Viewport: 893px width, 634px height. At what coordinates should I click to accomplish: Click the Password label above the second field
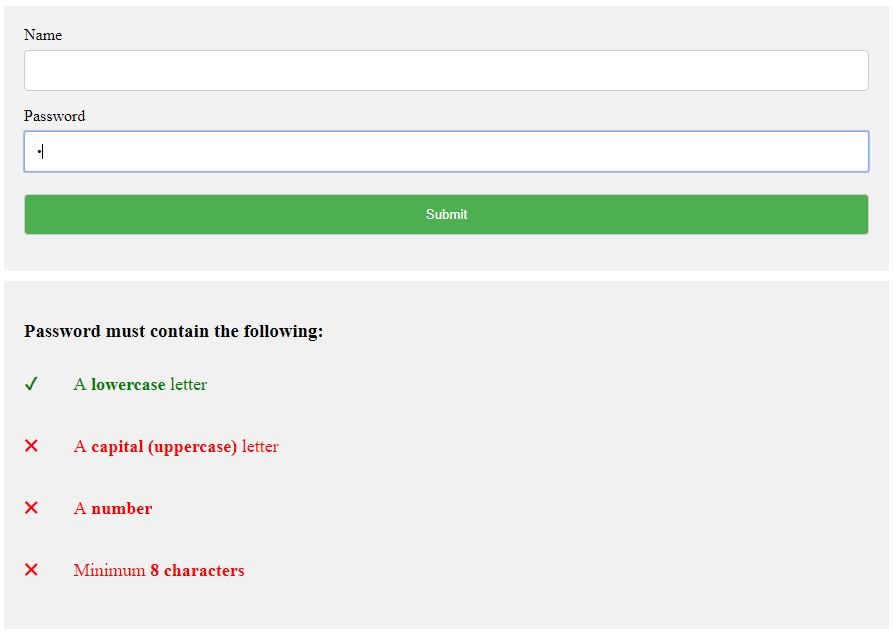tap(54, 116)
